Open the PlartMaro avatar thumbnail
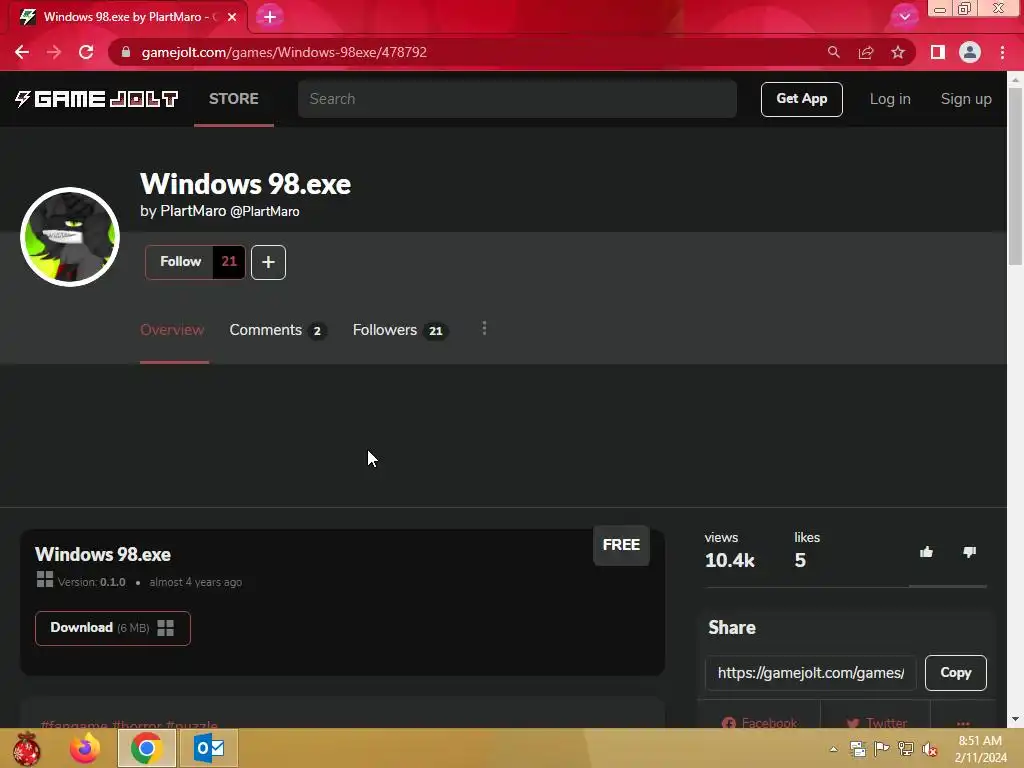The image size is (1024, 768). [x=70, y=237]
